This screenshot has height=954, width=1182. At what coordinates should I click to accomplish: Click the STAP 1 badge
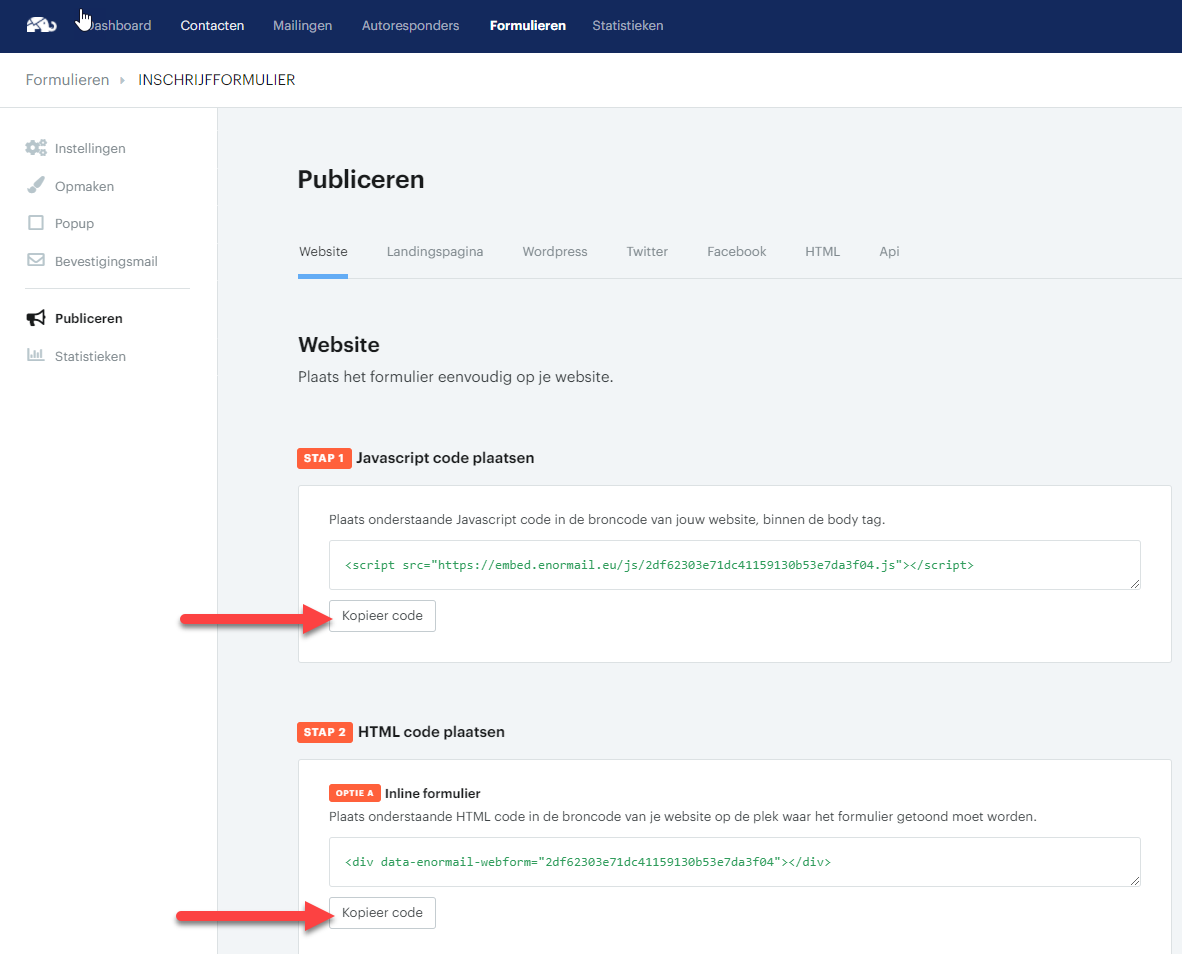click(324, 458)
